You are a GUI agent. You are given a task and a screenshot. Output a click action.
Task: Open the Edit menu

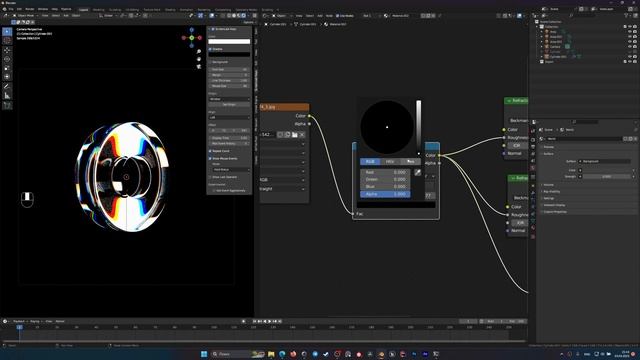point(19,9)
